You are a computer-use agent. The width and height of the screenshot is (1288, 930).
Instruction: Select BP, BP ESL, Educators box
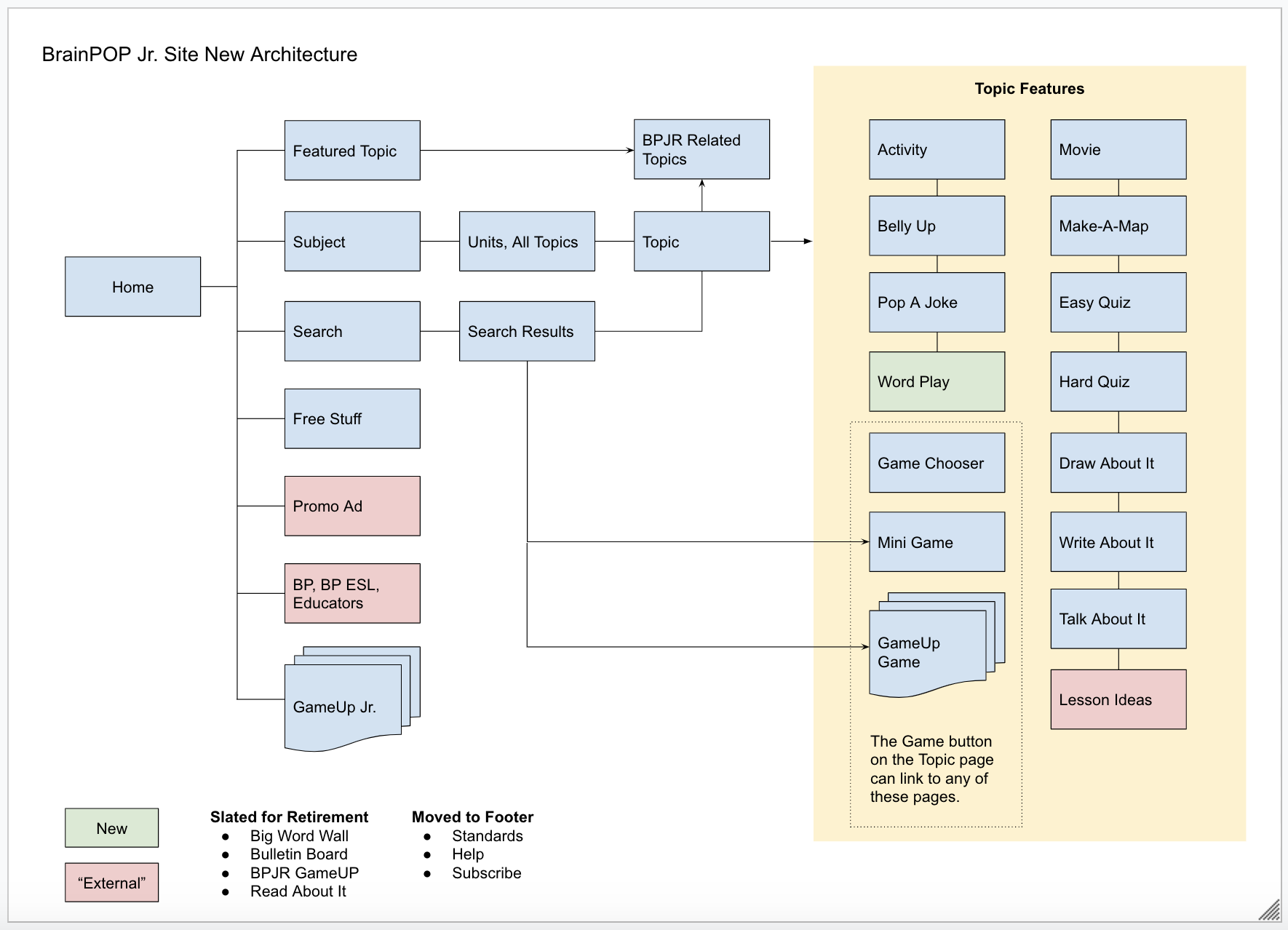point(352,593)
